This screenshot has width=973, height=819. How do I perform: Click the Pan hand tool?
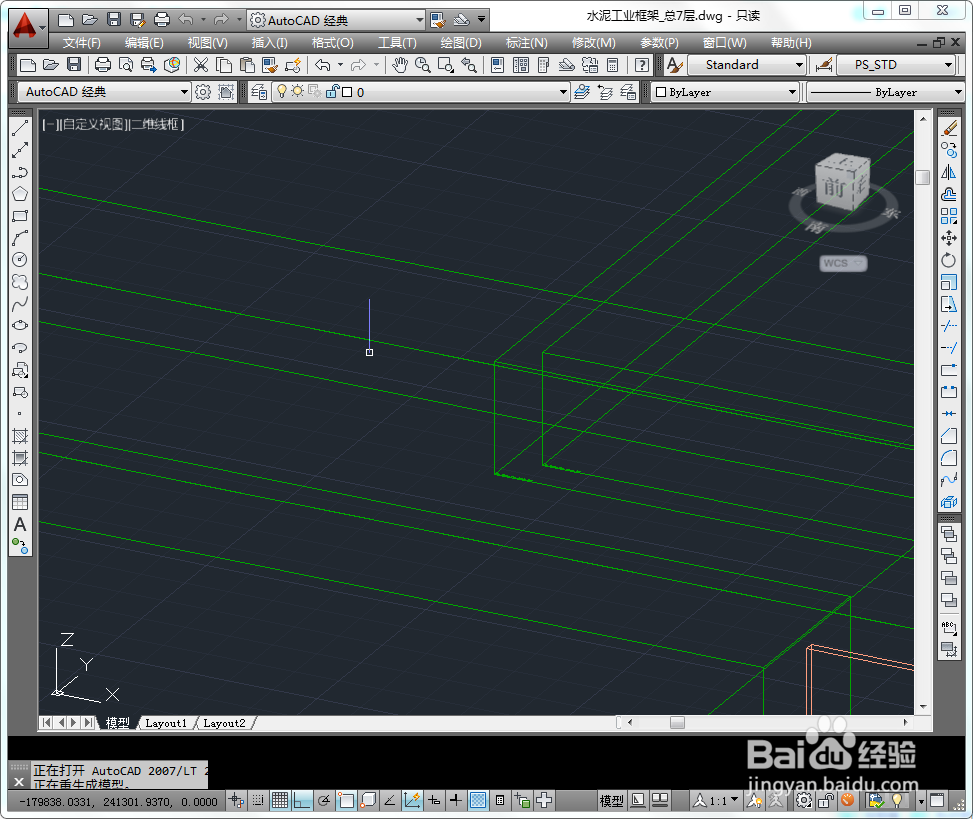400,65
